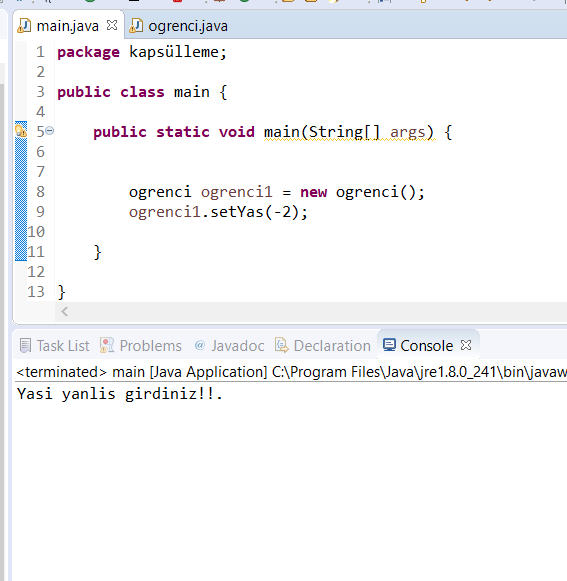Screen dimensions: 567x581
Task: Click the console output 'Yasi yanlis girdiniz!!.'
Action: (x=120, y=394)
